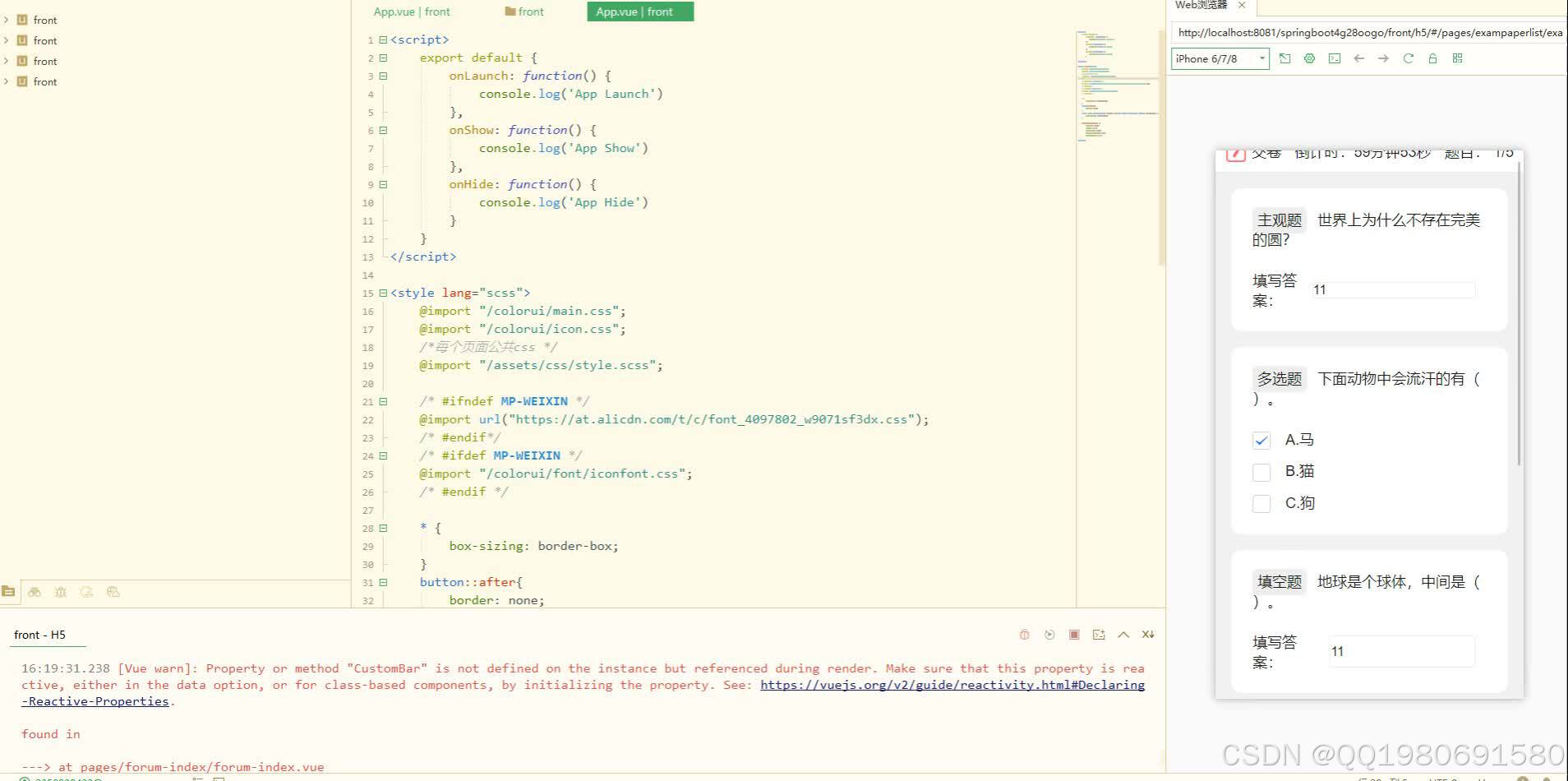Click the @import "/assets/css/style.scss" line
Image resolution: width=1568 pixels, height=781 pixels.
point(541,365)
